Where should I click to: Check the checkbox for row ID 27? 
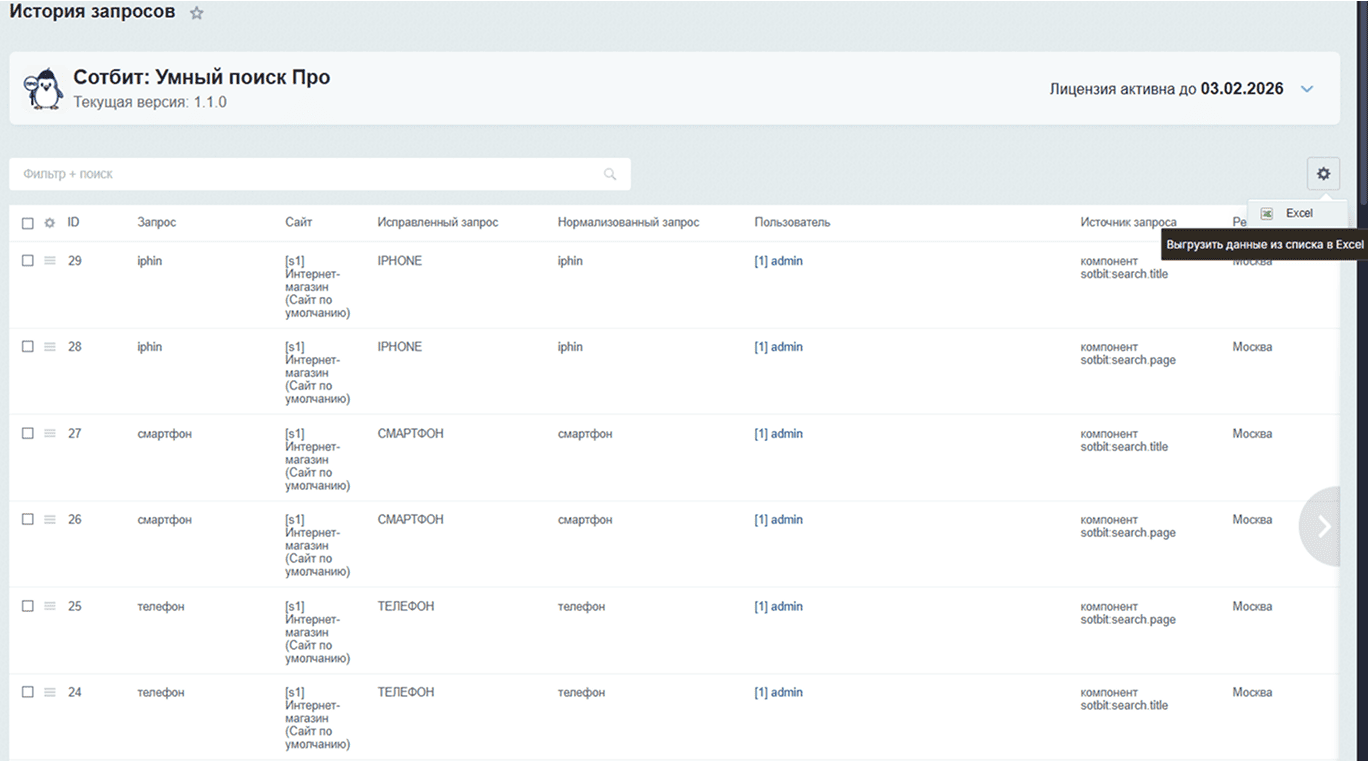point(28,433)
